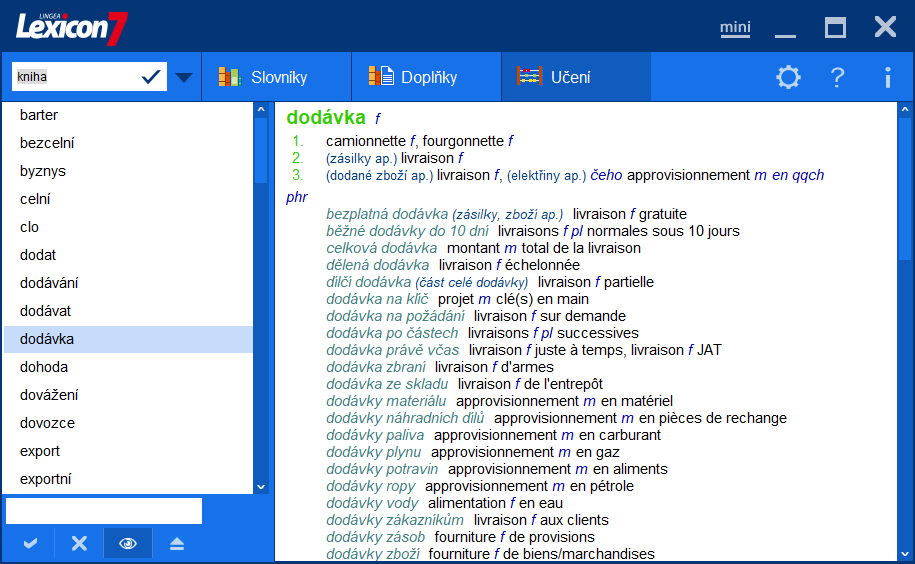The width and height of the screenshot is (915, 564).
Task: Click the checkmark inside the search box
Action: pyautogui.click(x=151, y=77)
